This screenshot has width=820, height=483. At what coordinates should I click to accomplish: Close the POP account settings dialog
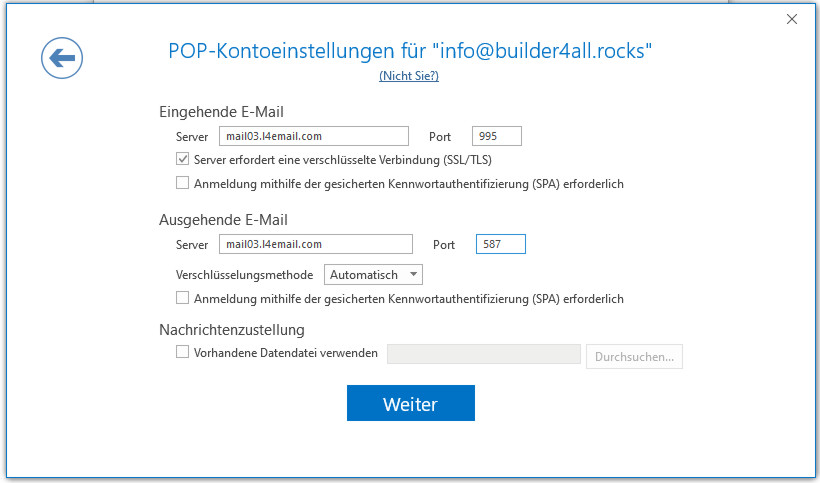coord(792,19)
